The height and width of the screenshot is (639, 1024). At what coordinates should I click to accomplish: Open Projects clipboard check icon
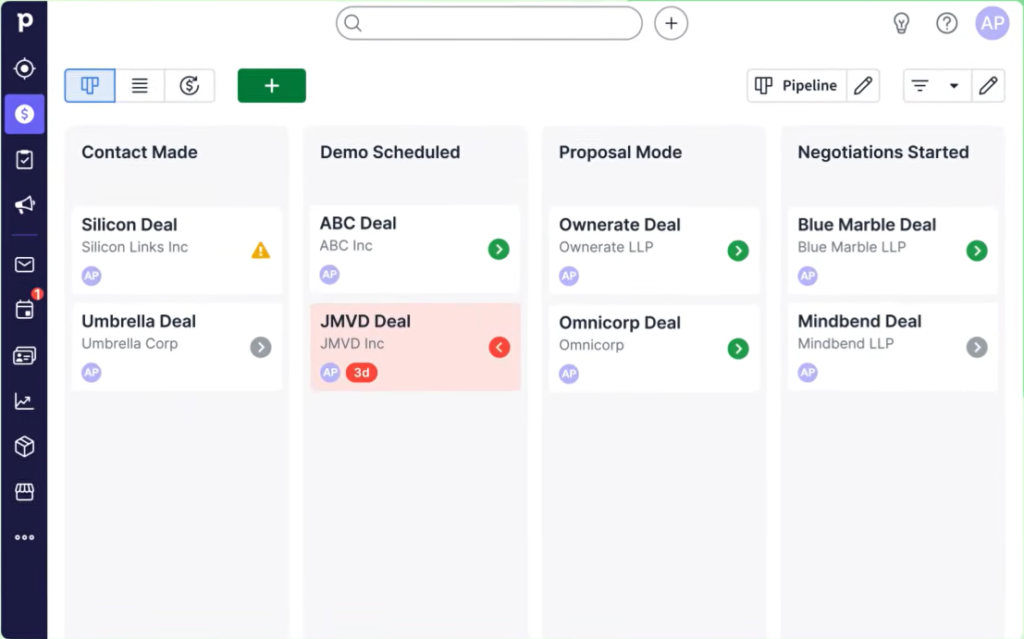24,159
